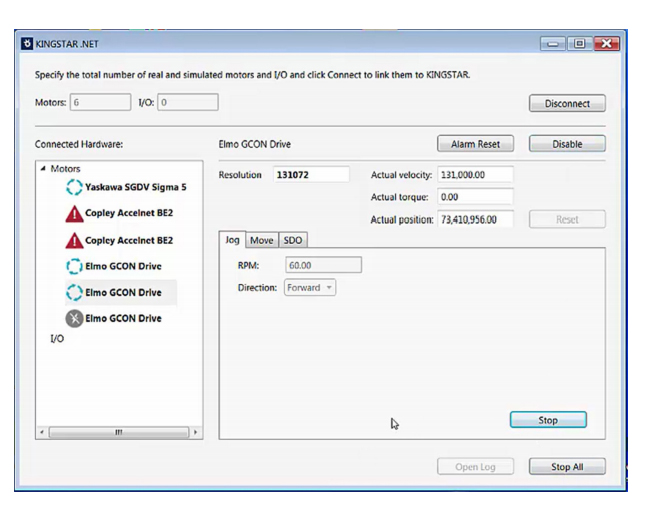This screenshot has width=645, height=519.
Task: Click the hardware list horizontal scrollbar thumb
Action: click(119, 432)
